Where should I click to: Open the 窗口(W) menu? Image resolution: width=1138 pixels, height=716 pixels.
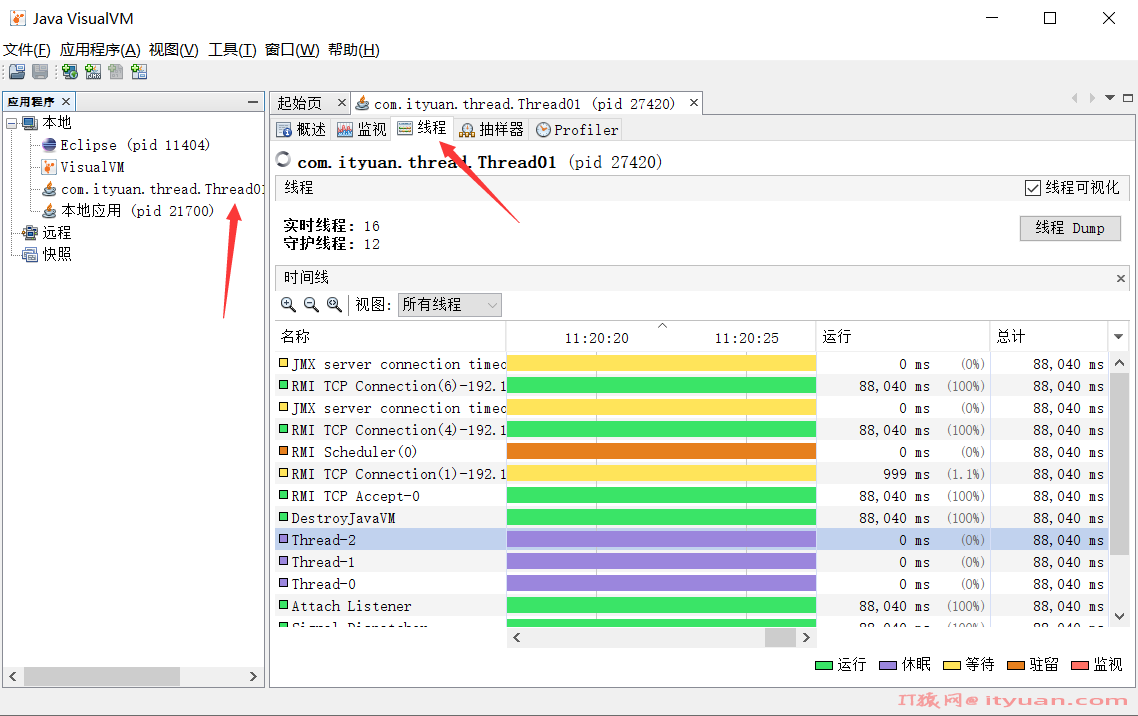[292, 50]
